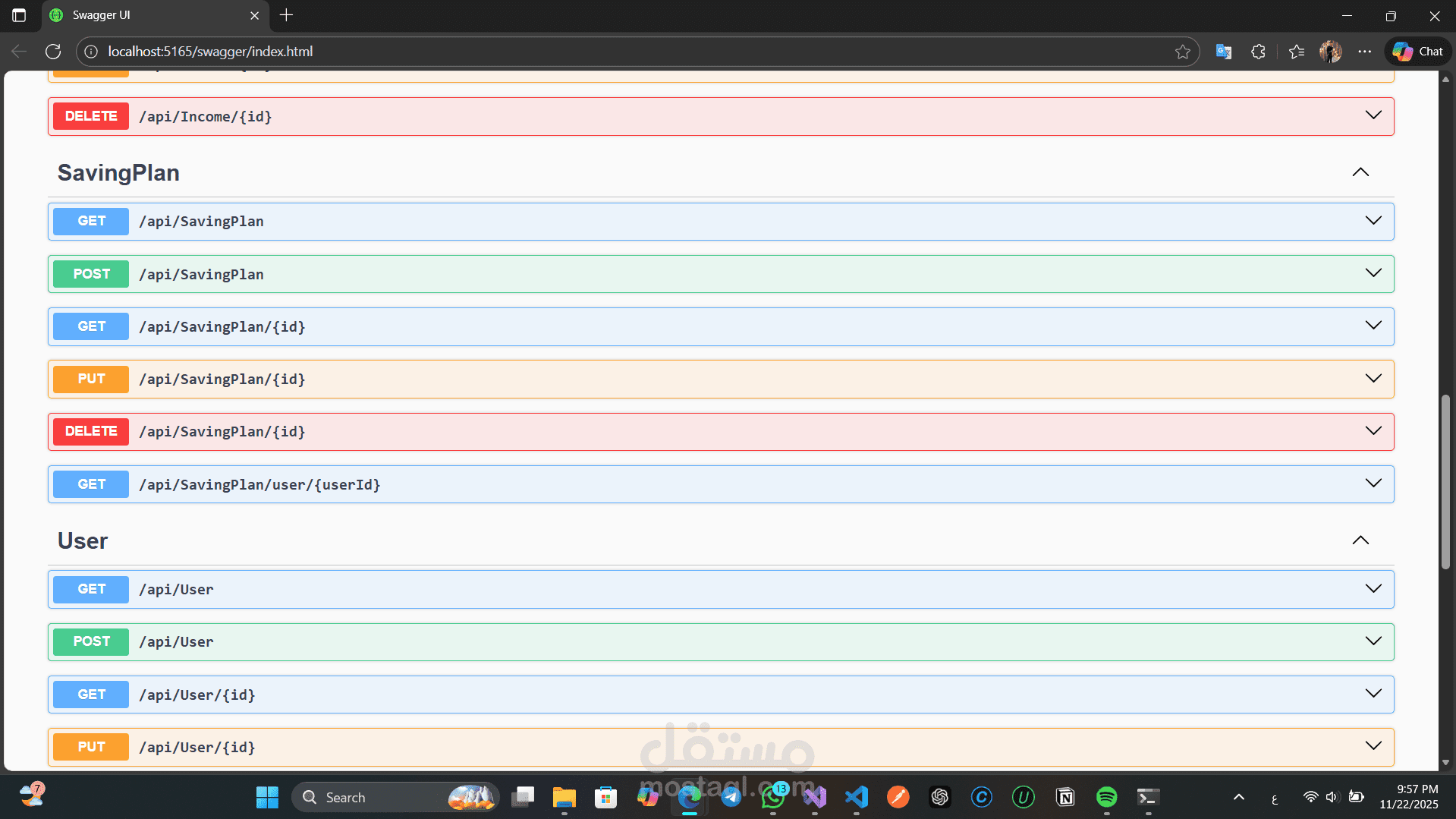
Task: Open the browser settings three-dot menu
Action: coord(1364,52)
